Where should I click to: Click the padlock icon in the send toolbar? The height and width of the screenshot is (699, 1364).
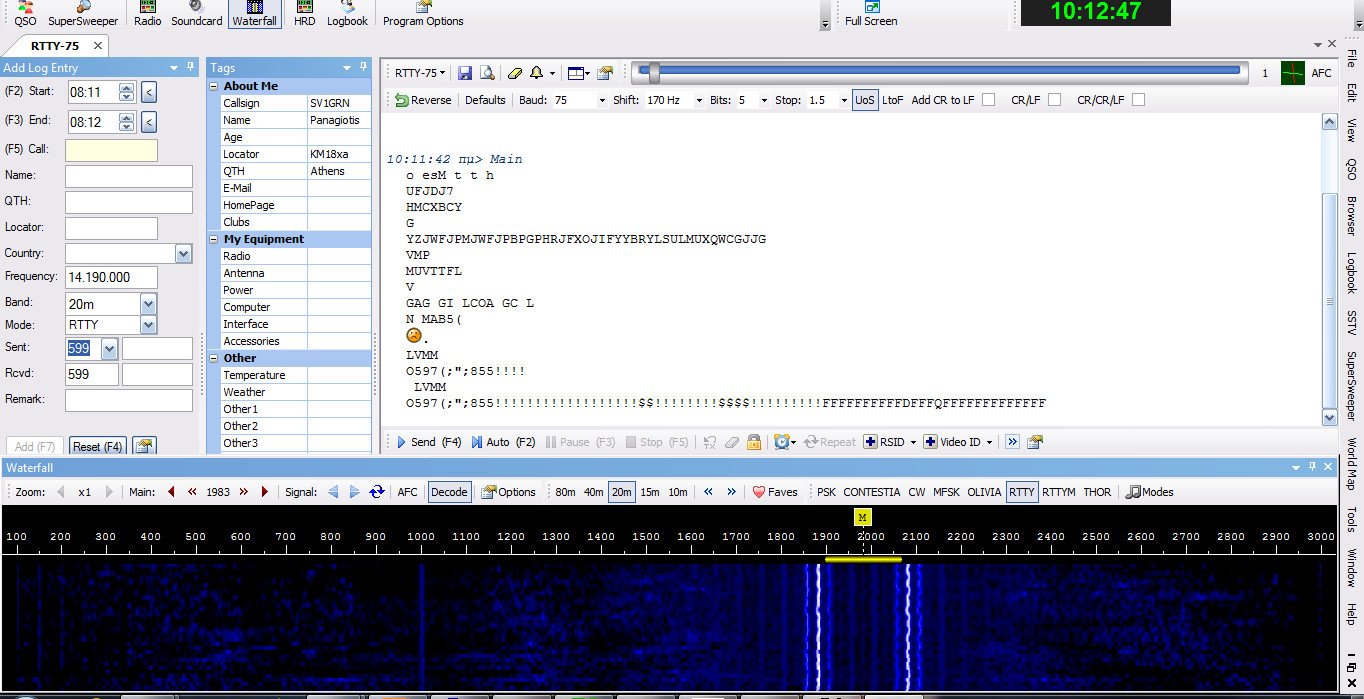754,441
